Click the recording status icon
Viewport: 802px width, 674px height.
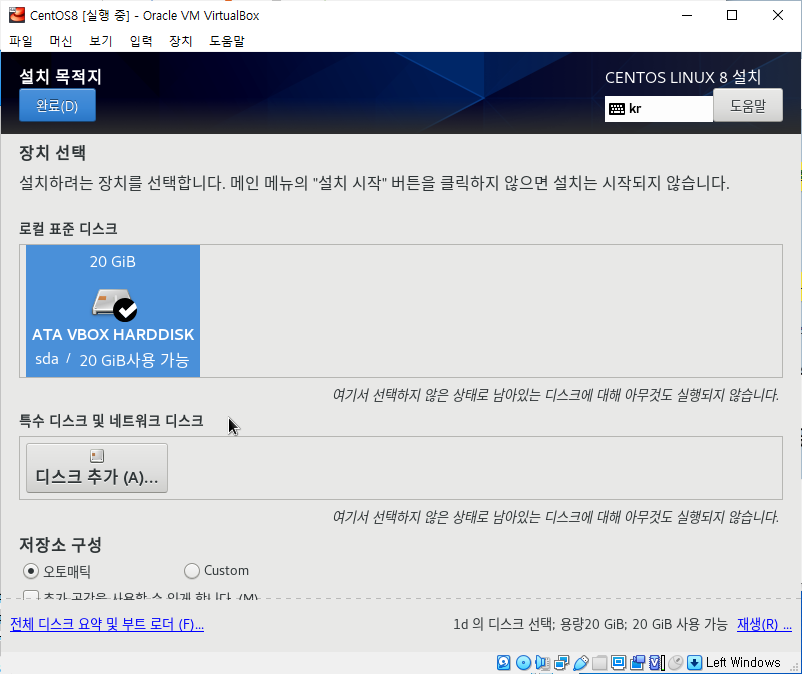637,662
